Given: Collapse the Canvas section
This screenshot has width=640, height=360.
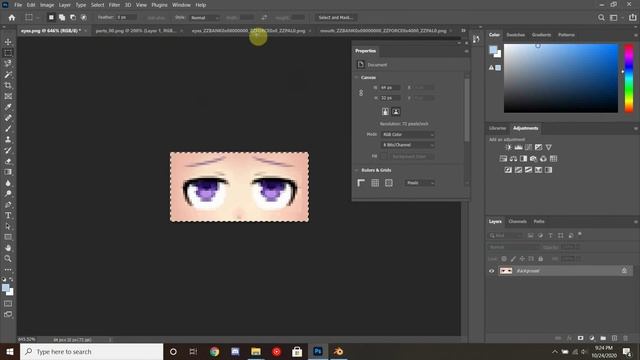Looking at the screenshot, I should [356, 78].
